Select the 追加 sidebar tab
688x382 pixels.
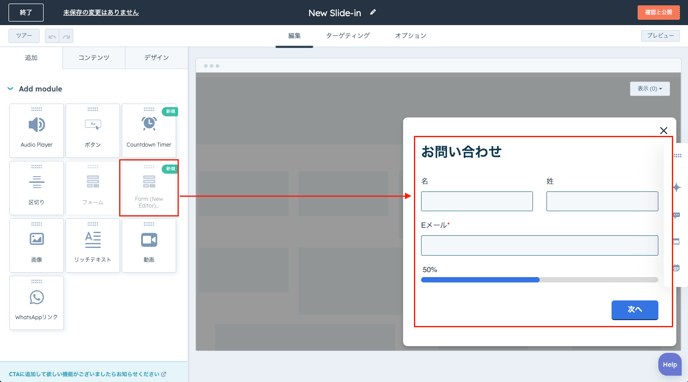pos(31,58)
